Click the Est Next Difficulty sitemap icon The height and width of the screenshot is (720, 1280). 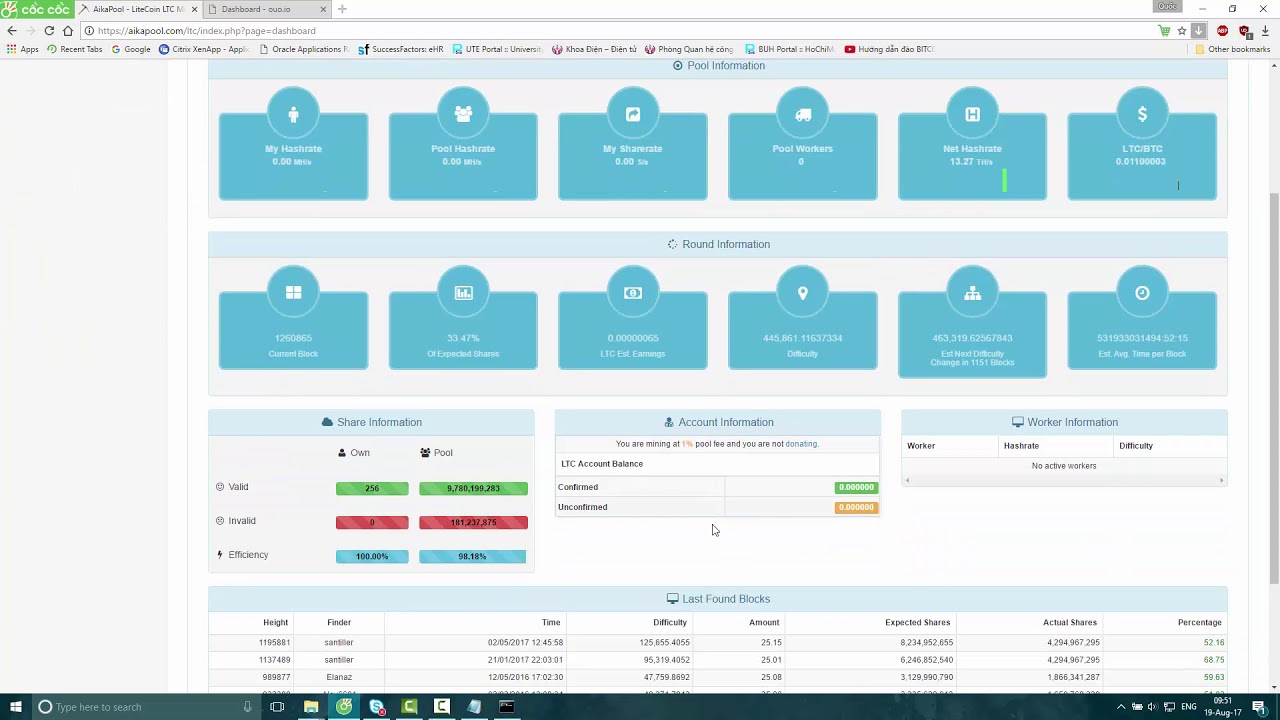point(972,292)
